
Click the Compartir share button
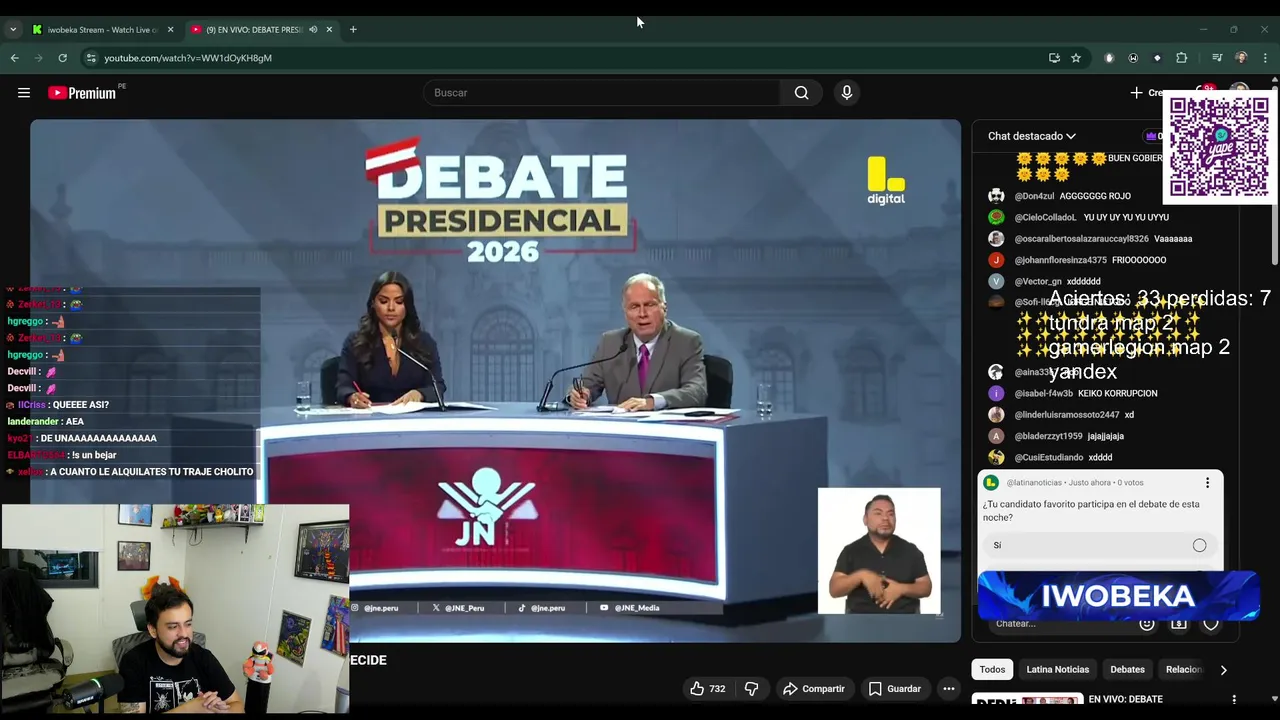pyautogui.click(x=814, y=689)
